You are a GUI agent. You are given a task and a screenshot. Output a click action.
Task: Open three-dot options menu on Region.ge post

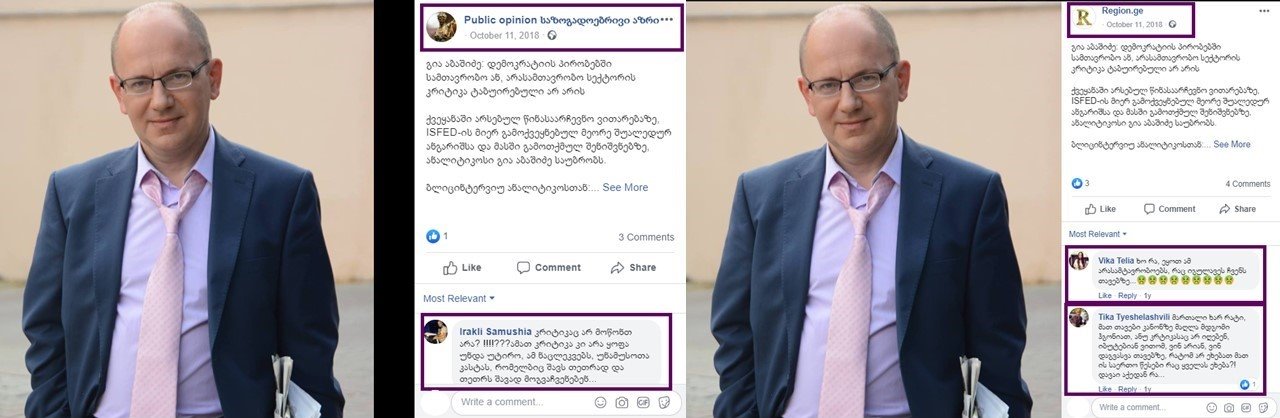point(1264,11)
